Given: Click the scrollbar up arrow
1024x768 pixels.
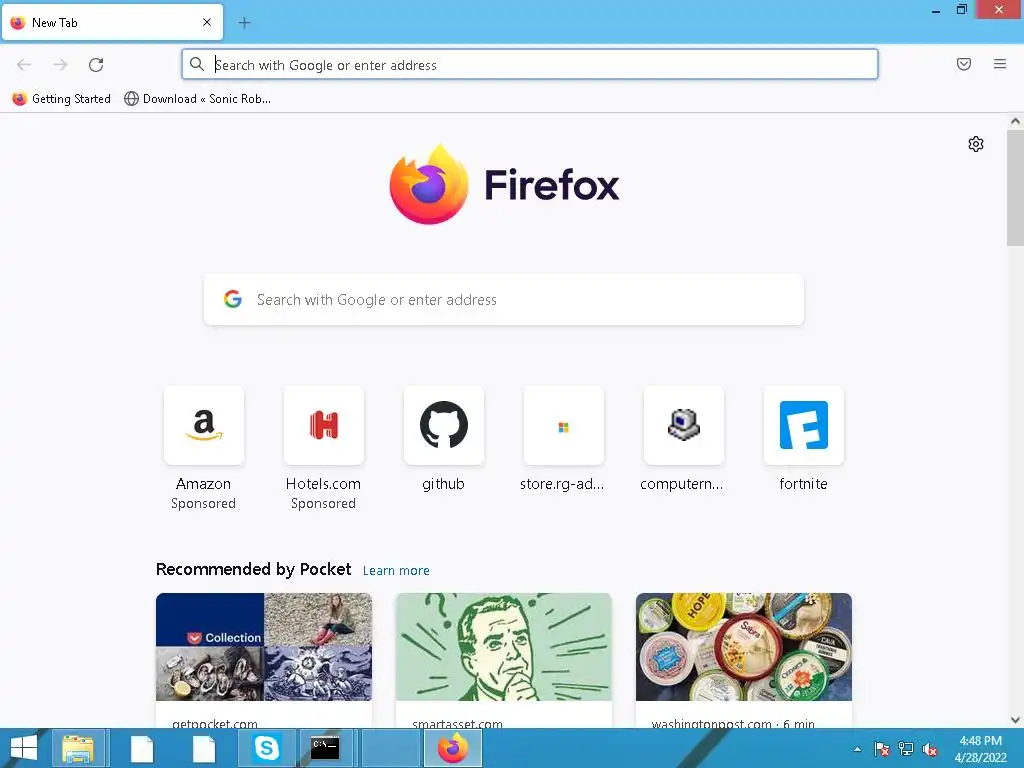Looking at the screenshot, I should click(1015, 121).
